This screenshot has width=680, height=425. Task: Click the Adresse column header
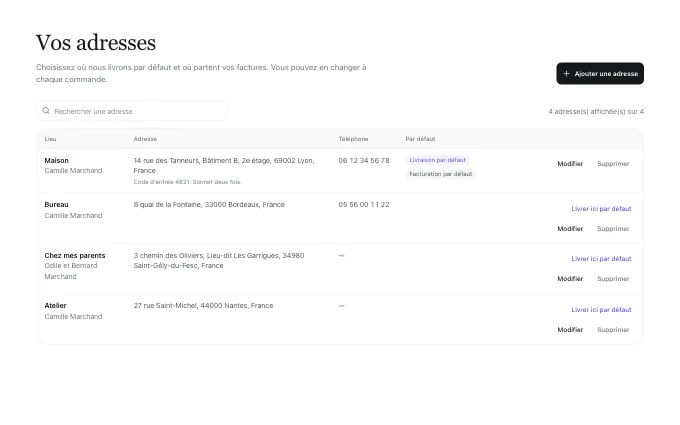(145, 139)
